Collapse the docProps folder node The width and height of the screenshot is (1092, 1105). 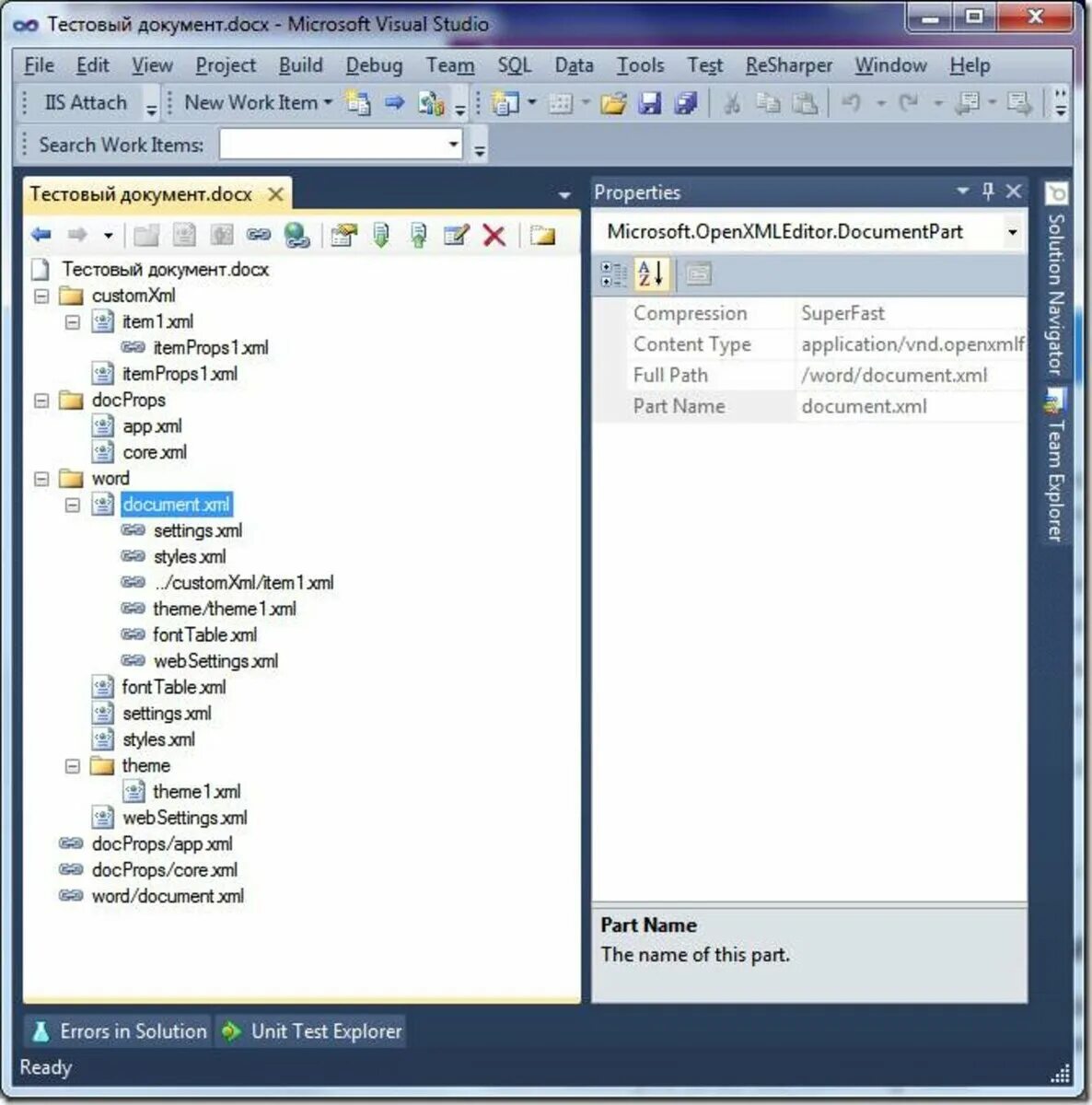tap(41, 401)
